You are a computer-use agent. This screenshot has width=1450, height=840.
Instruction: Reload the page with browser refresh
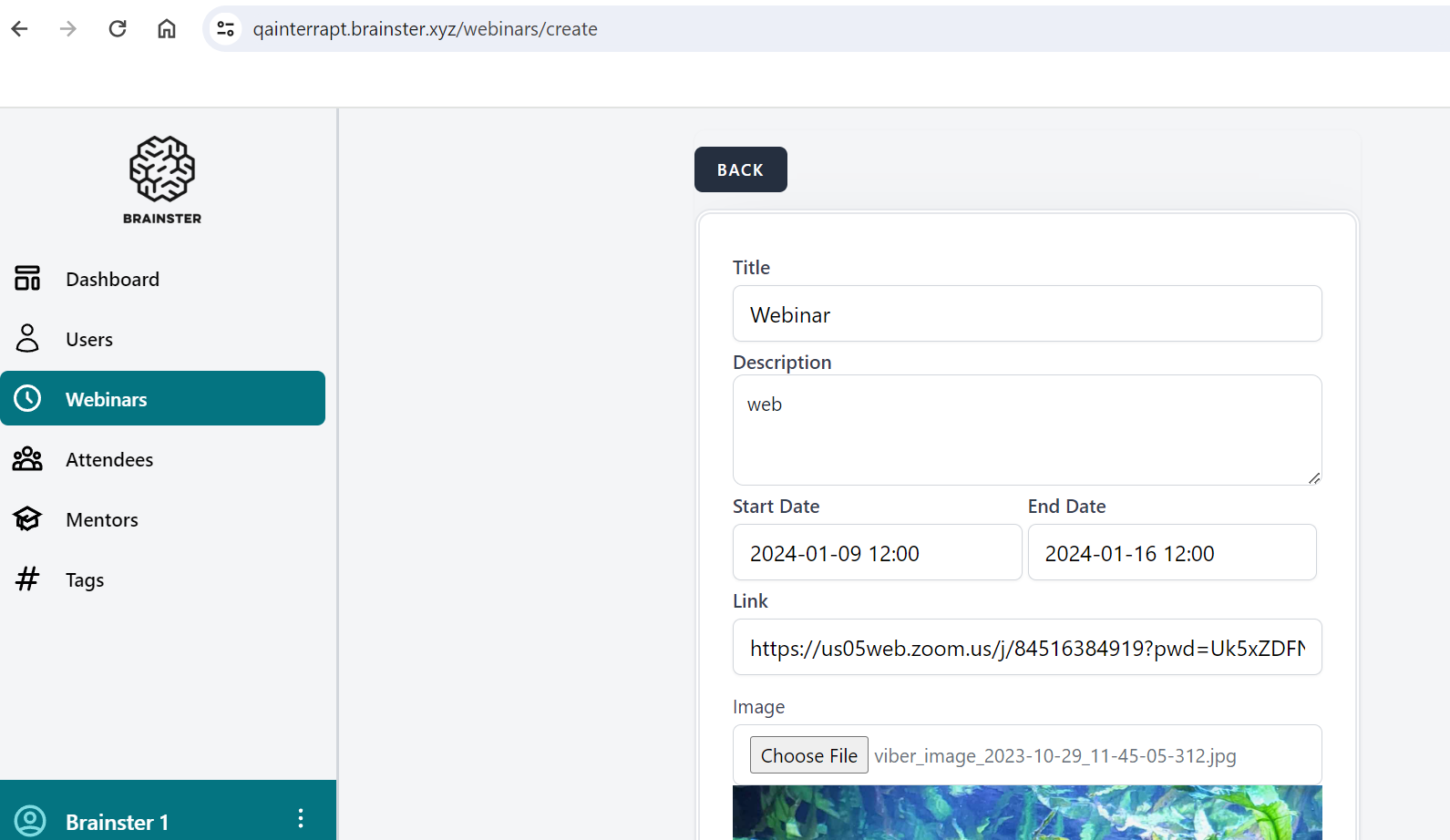pyautogui.click(x=118, y=29)
